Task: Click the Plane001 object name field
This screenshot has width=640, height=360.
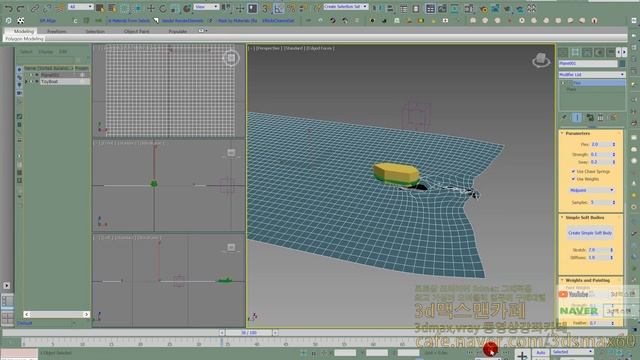Action: [588, 64]
